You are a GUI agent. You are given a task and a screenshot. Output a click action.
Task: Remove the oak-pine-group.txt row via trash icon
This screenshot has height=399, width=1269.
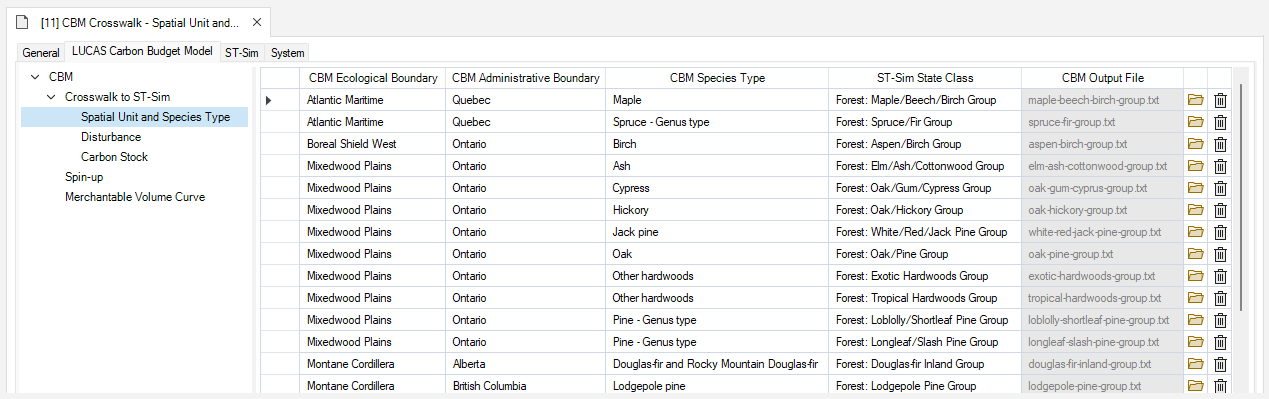coord(1220,254)
